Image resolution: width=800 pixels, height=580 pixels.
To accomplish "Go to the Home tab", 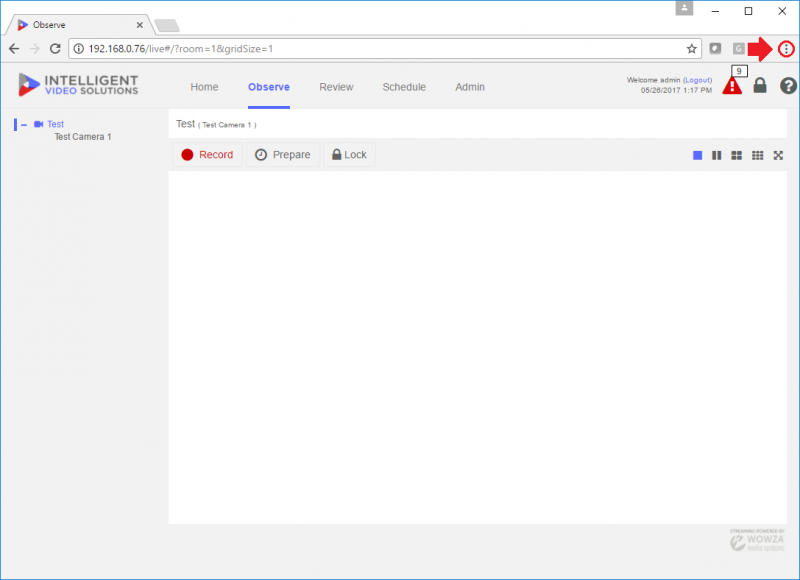I will (204, 87).
